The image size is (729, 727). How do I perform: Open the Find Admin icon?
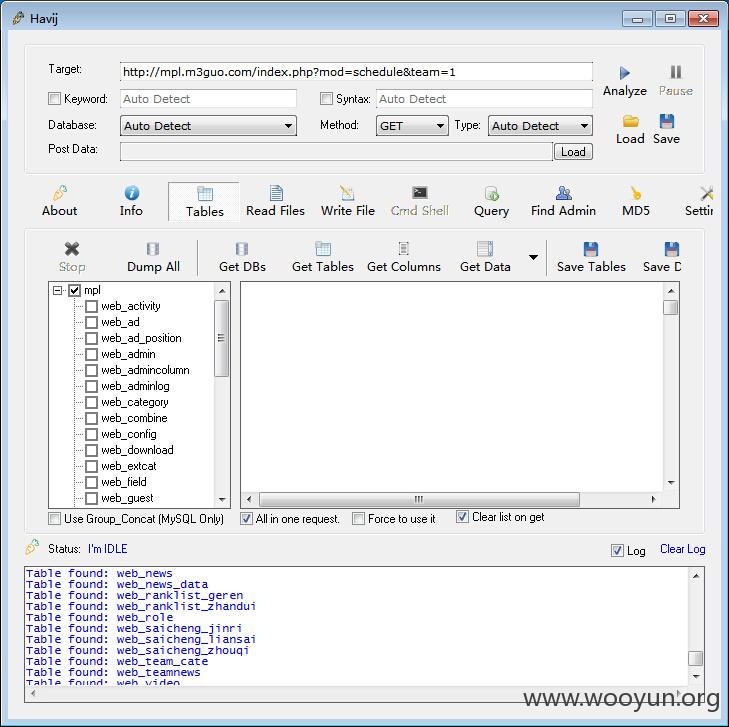[x=563, y=192]
